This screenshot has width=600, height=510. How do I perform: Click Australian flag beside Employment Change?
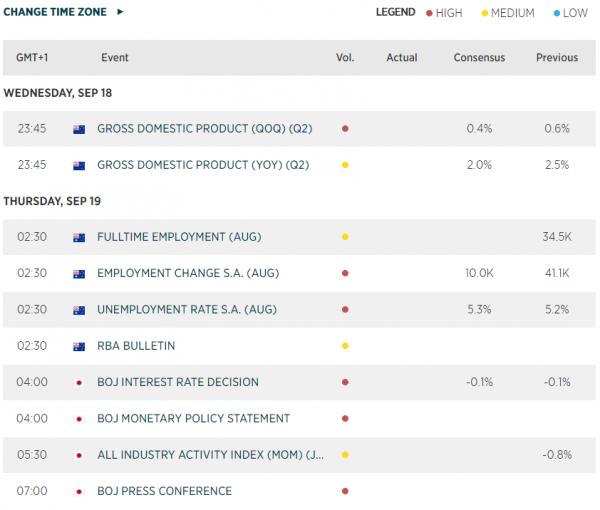click(79, 274)
